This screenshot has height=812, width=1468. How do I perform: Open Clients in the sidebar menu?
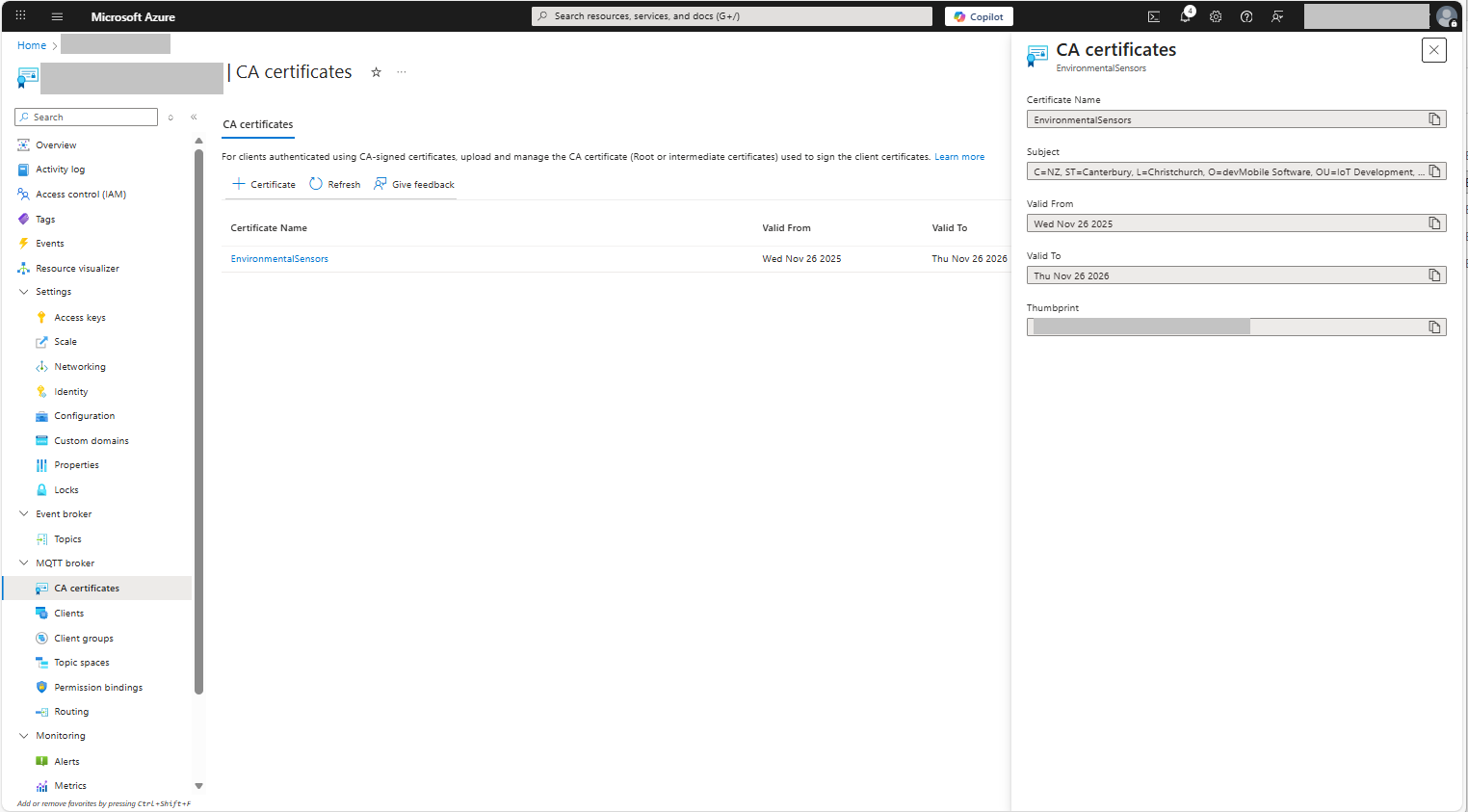pos(68,614)
